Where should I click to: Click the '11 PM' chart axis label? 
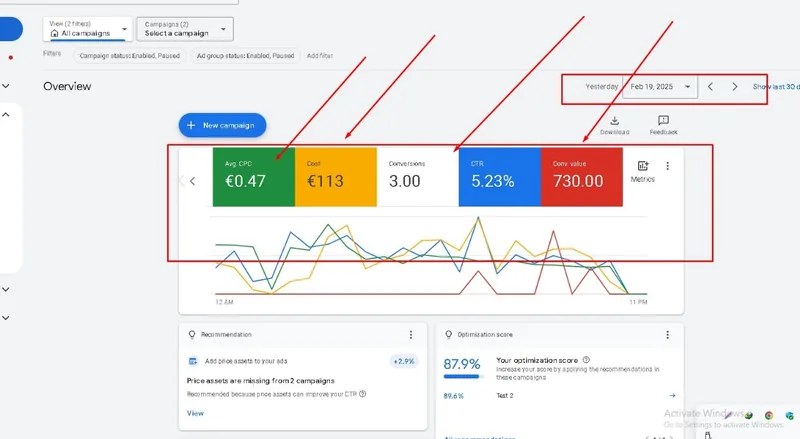click(638, 302)
